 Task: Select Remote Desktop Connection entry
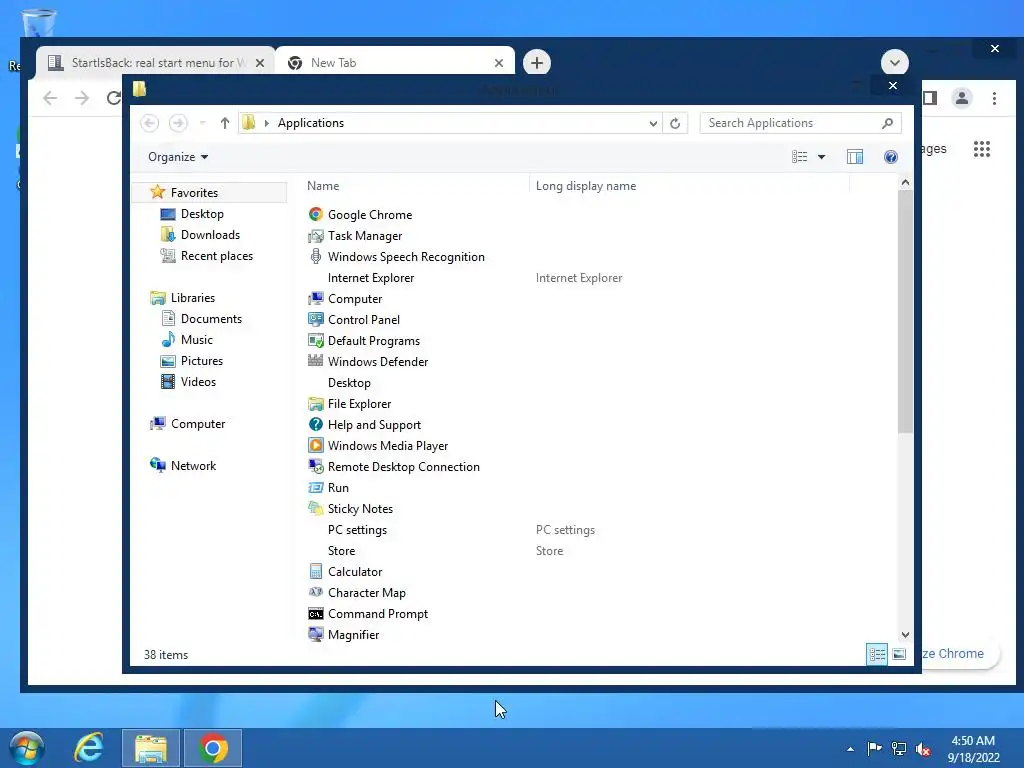(x=394, y=466)
